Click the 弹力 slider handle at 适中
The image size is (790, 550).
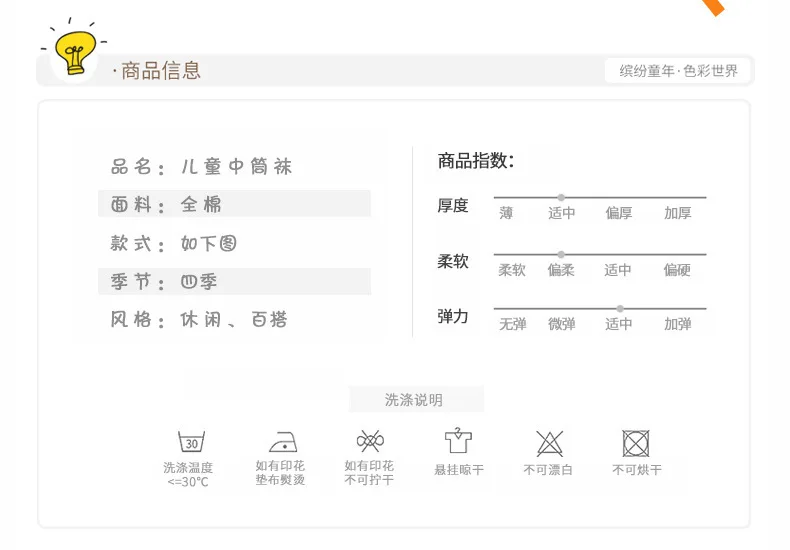coord(620,308)
